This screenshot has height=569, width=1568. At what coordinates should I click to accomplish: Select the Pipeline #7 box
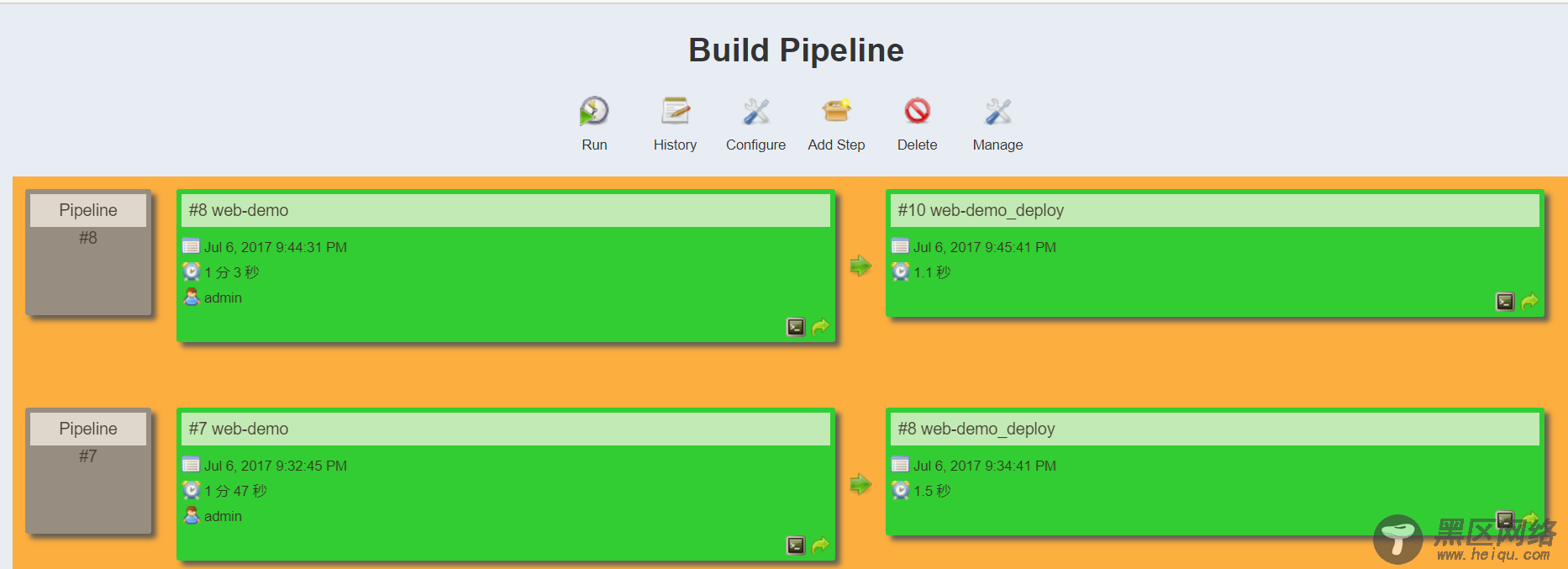click(88, 471)
